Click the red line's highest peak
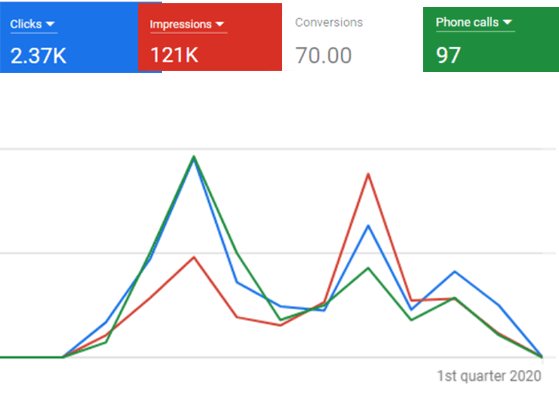 coord(368,174)
